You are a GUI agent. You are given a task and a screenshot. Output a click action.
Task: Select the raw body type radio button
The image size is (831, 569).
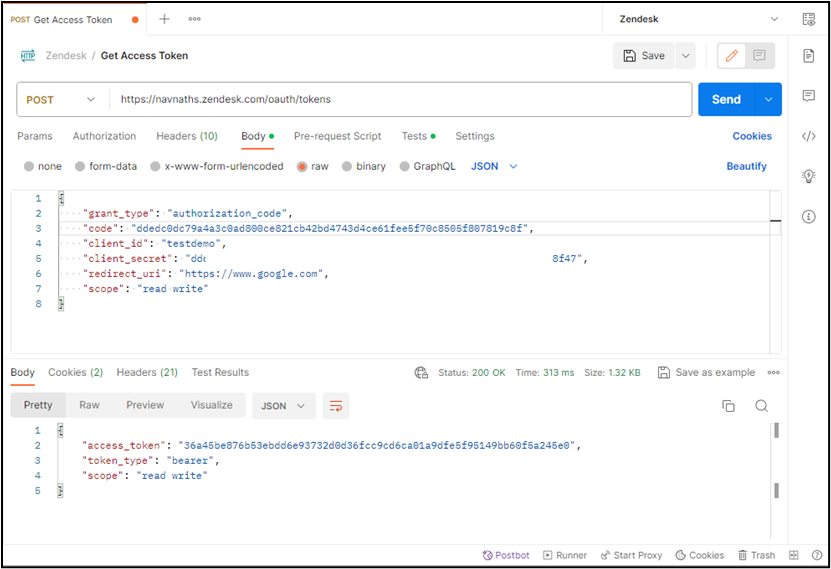[302, 167]
